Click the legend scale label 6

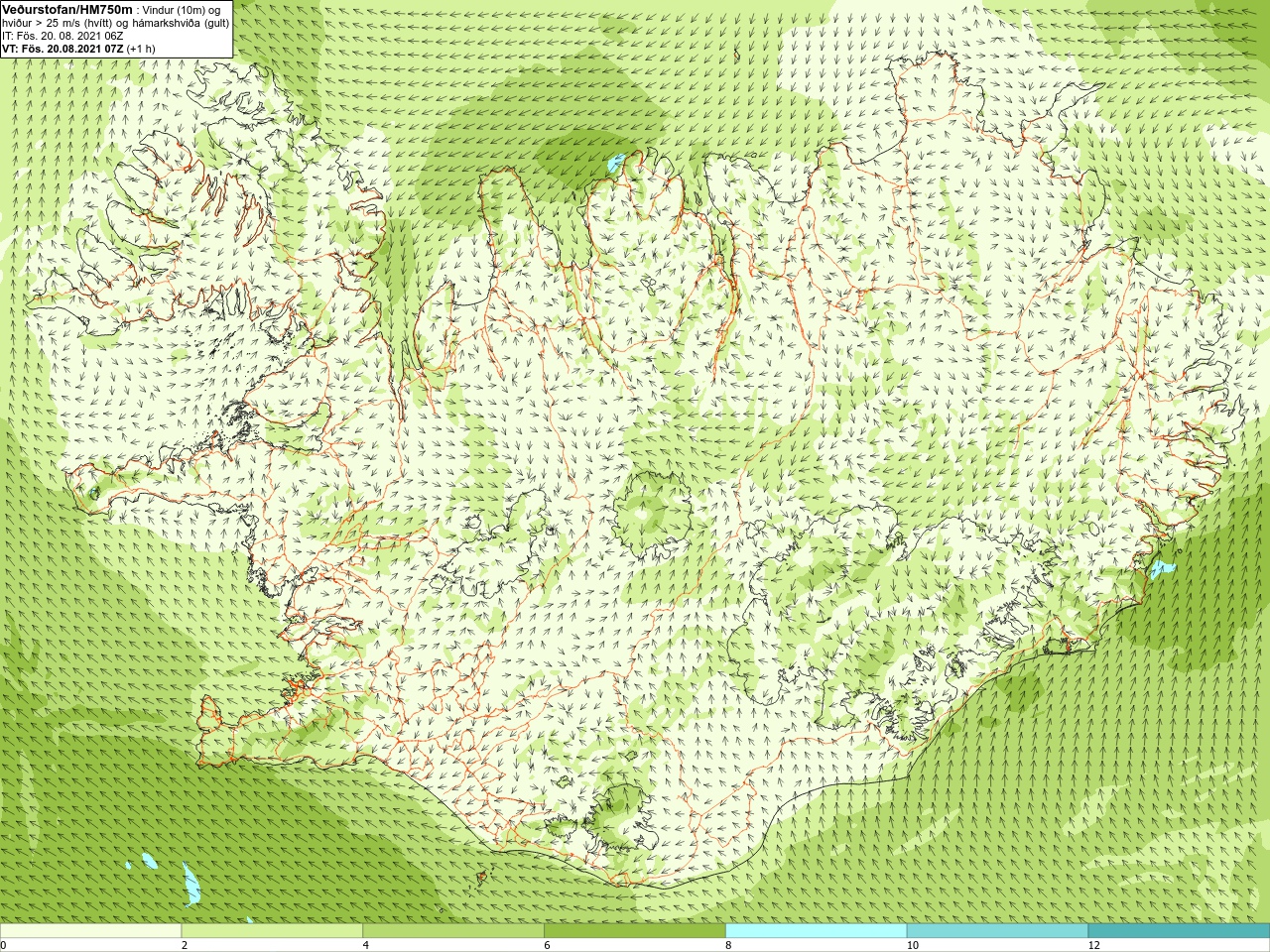click(547, 945)
